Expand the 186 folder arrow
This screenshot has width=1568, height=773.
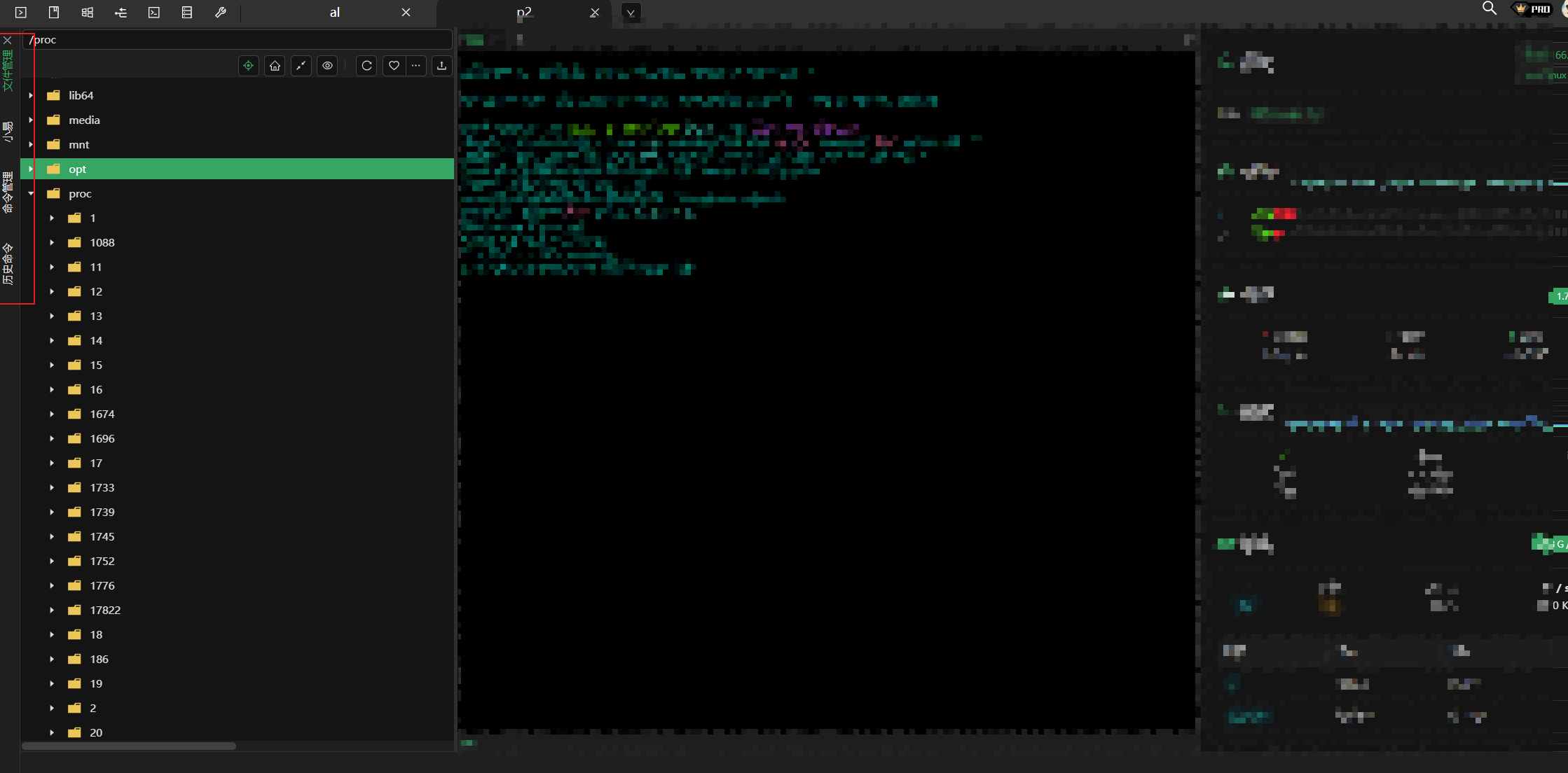click(52, 659)
